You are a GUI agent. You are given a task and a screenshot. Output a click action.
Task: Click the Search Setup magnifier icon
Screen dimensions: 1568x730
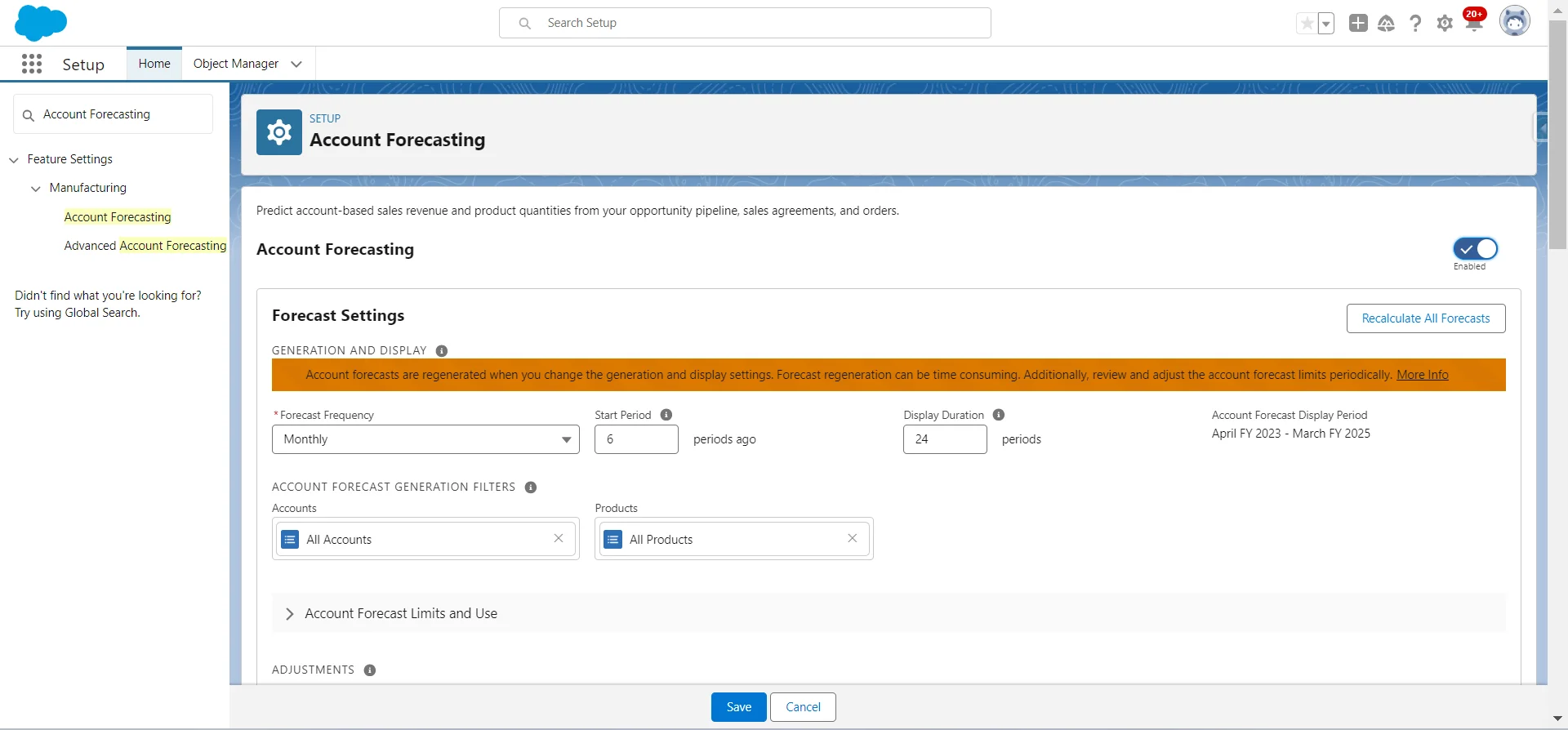coord(525,24)
